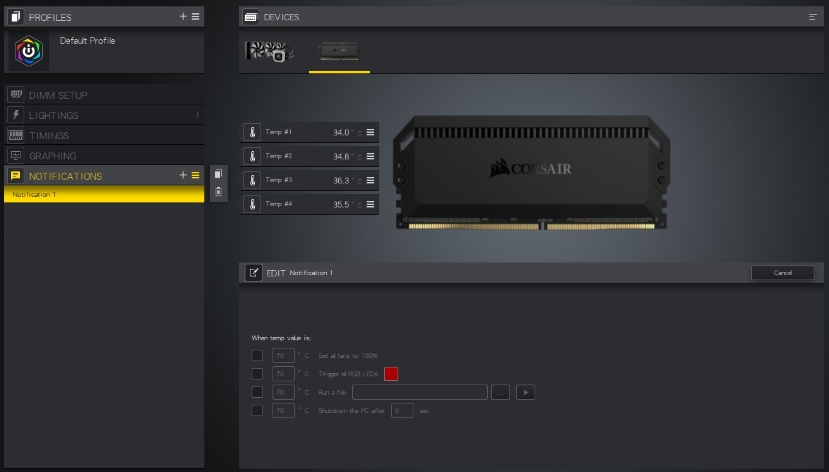This screenshot has width=829, height=472.
Task: Open the Devices panel options menu
Action: click(813, 17)
